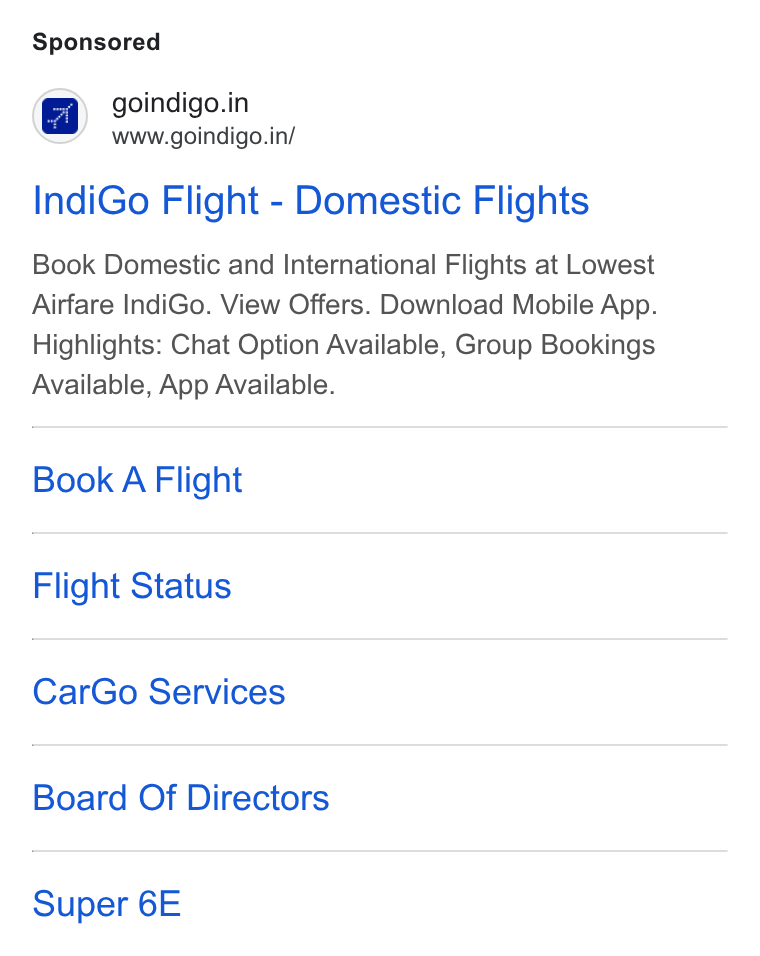Click "Download Mobile App" description text
Viewport: 760px width, 956px height.
pyautogui.click(x=519, y=305)
